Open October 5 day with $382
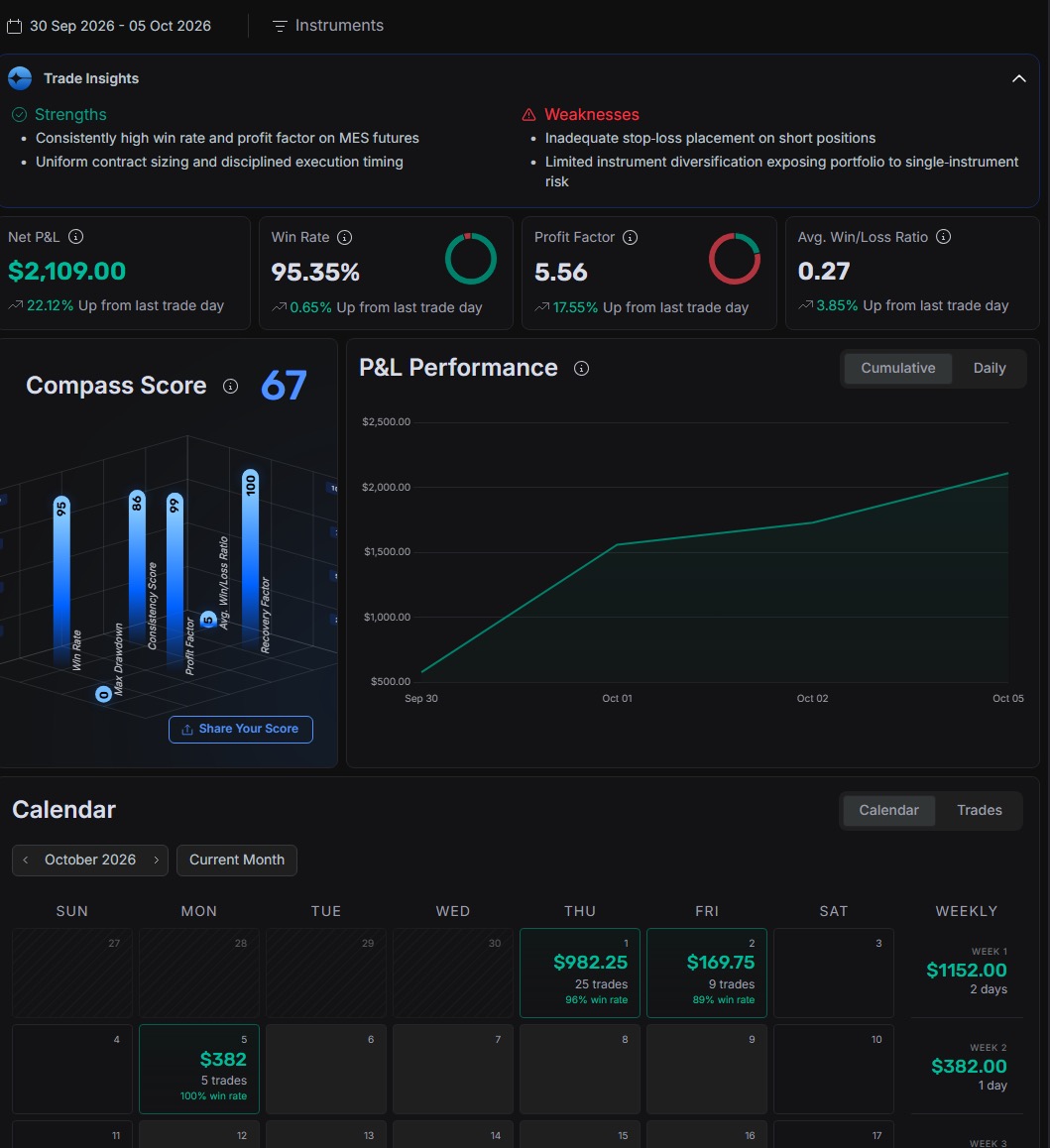This screenshot has width=1050, height=1148. [199, 1069]
